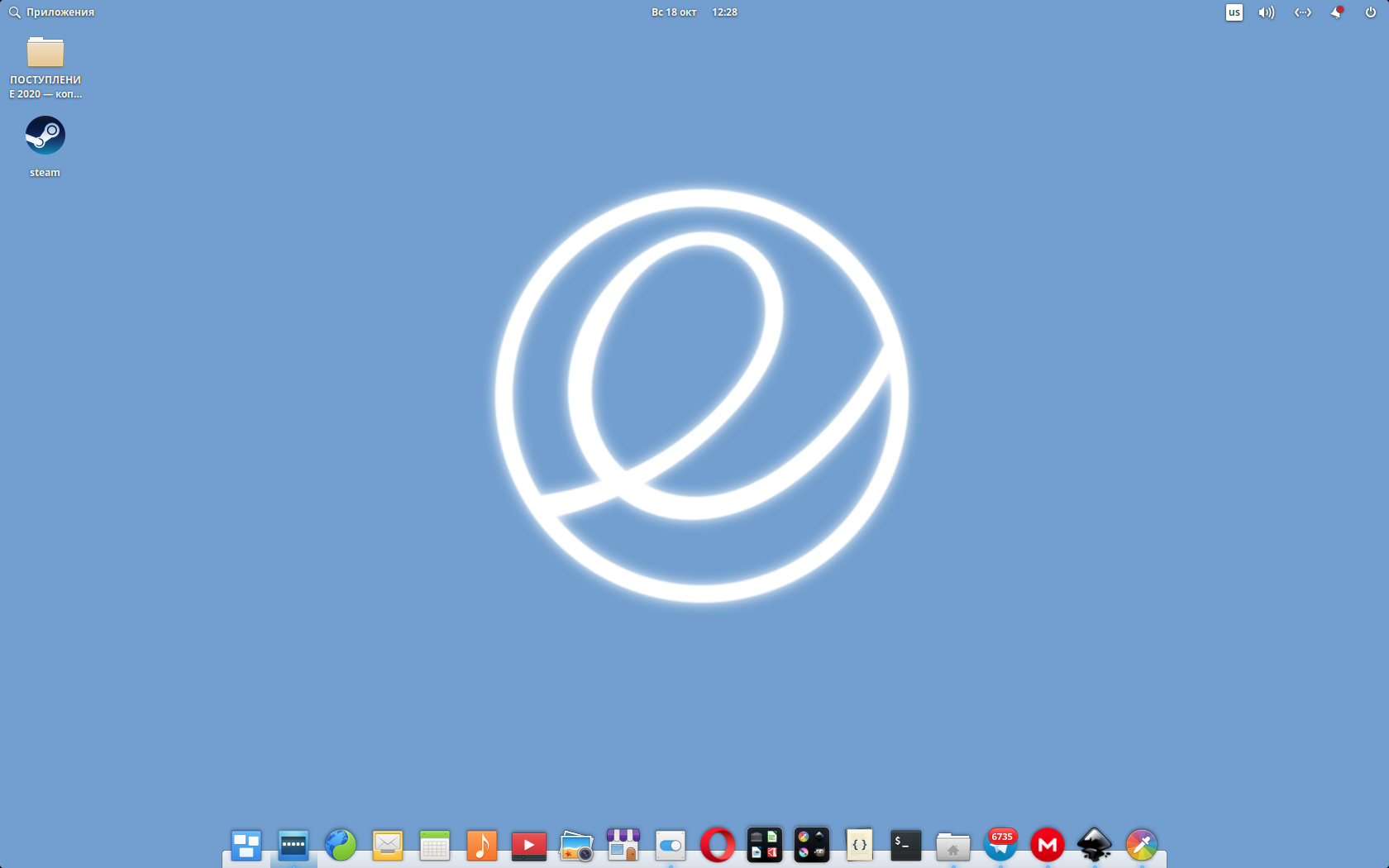Open the sound volume indicator

pos(1267,12)
